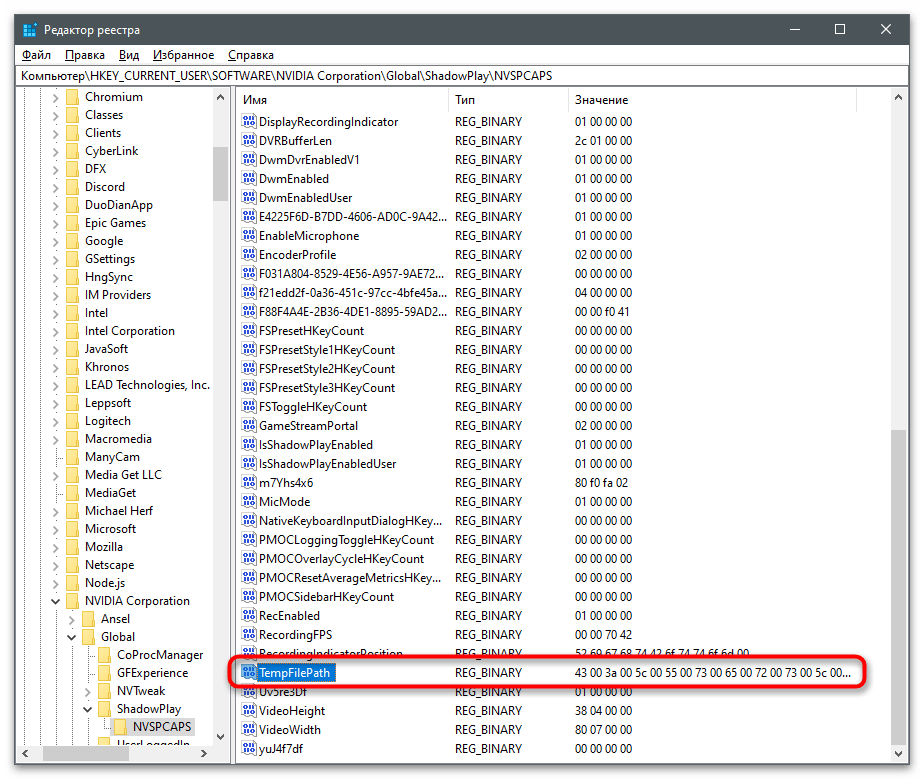924x779 pixels.
Task: Select the ManyCam key
Action: pyautogui.click(x=112, y=457)
